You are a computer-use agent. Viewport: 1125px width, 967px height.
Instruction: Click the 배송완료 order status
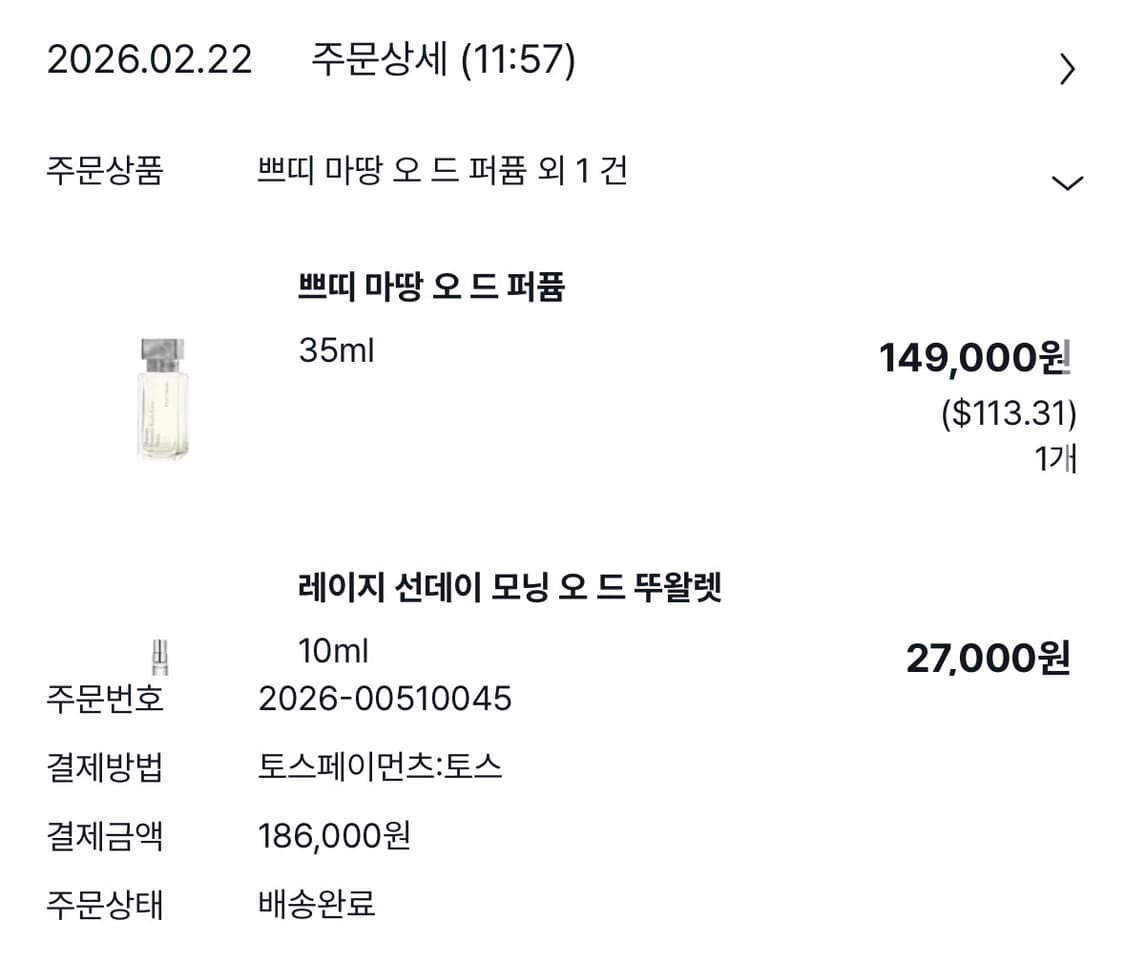(x=316, y=905)
